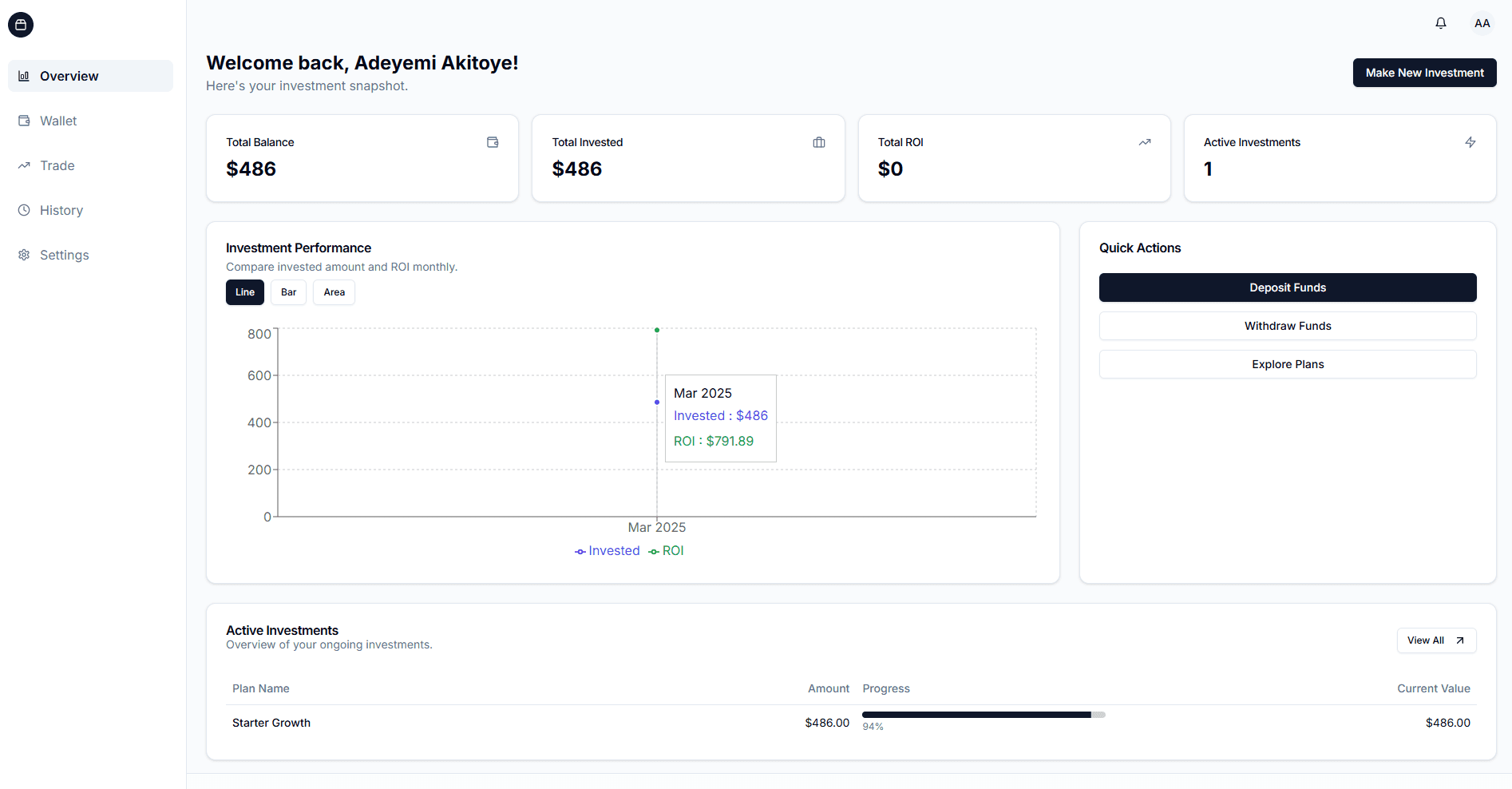
Task: Open the Overview menu item
Action: click(x=90, y=76)
